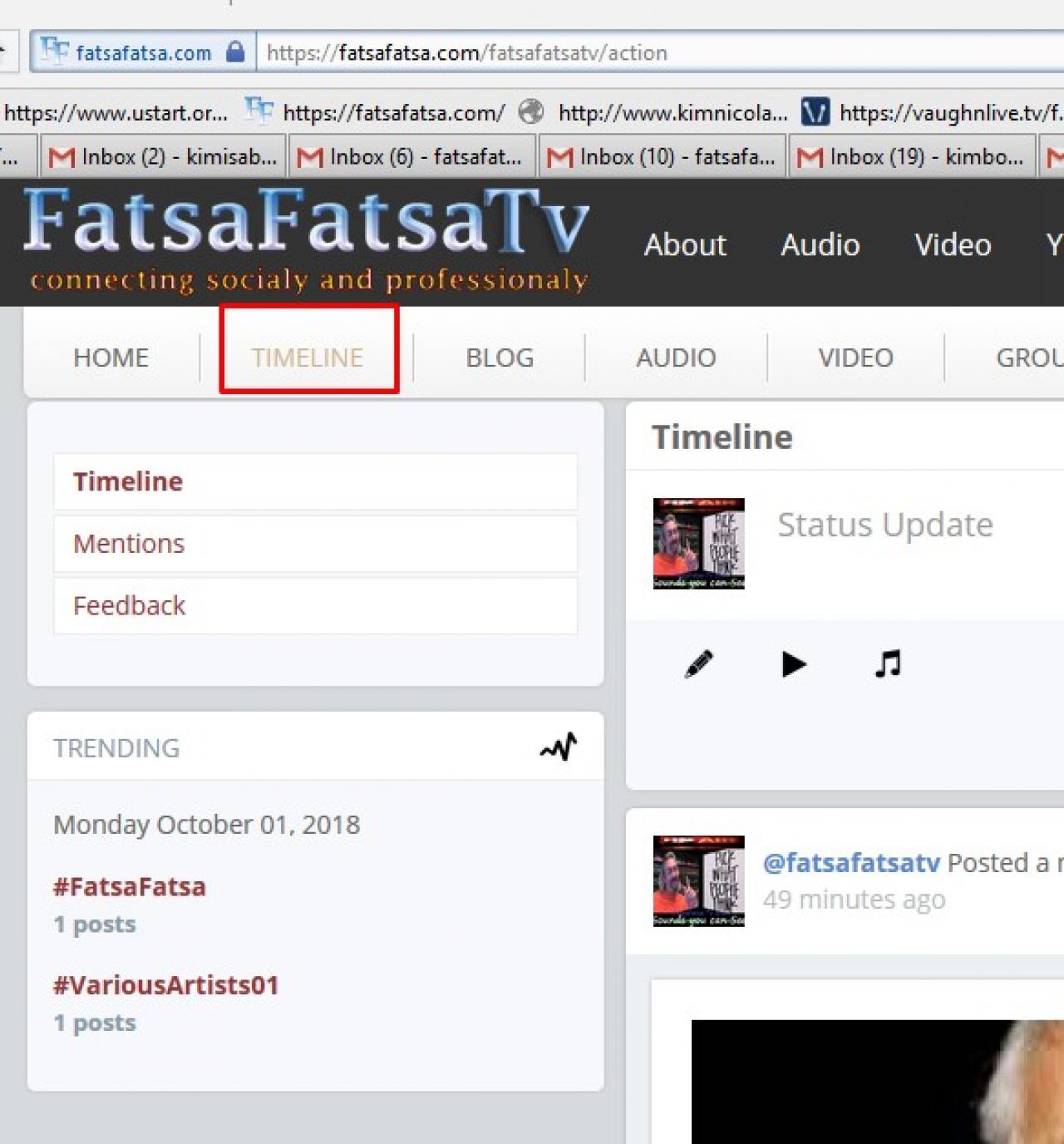Open the BLOG navigation tab
1064x1144 pixels.
tap(500, 357)
